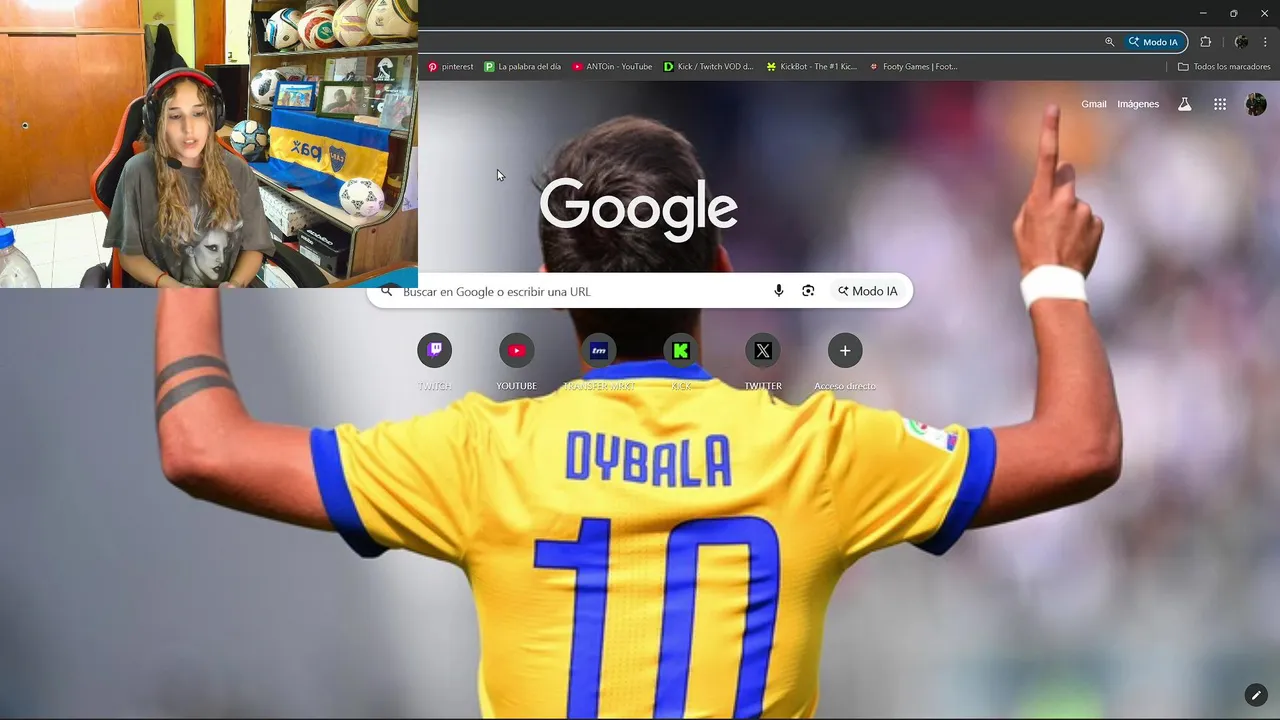The image size is (1280, 720).
Task: Open Kick / Twitch VOD bookmark
Action: 709,67
